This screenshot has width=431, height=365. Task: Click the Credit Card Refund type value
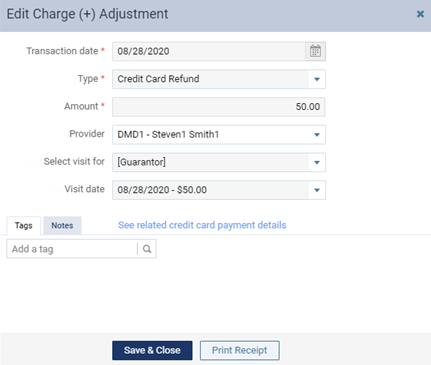[158, 79]
